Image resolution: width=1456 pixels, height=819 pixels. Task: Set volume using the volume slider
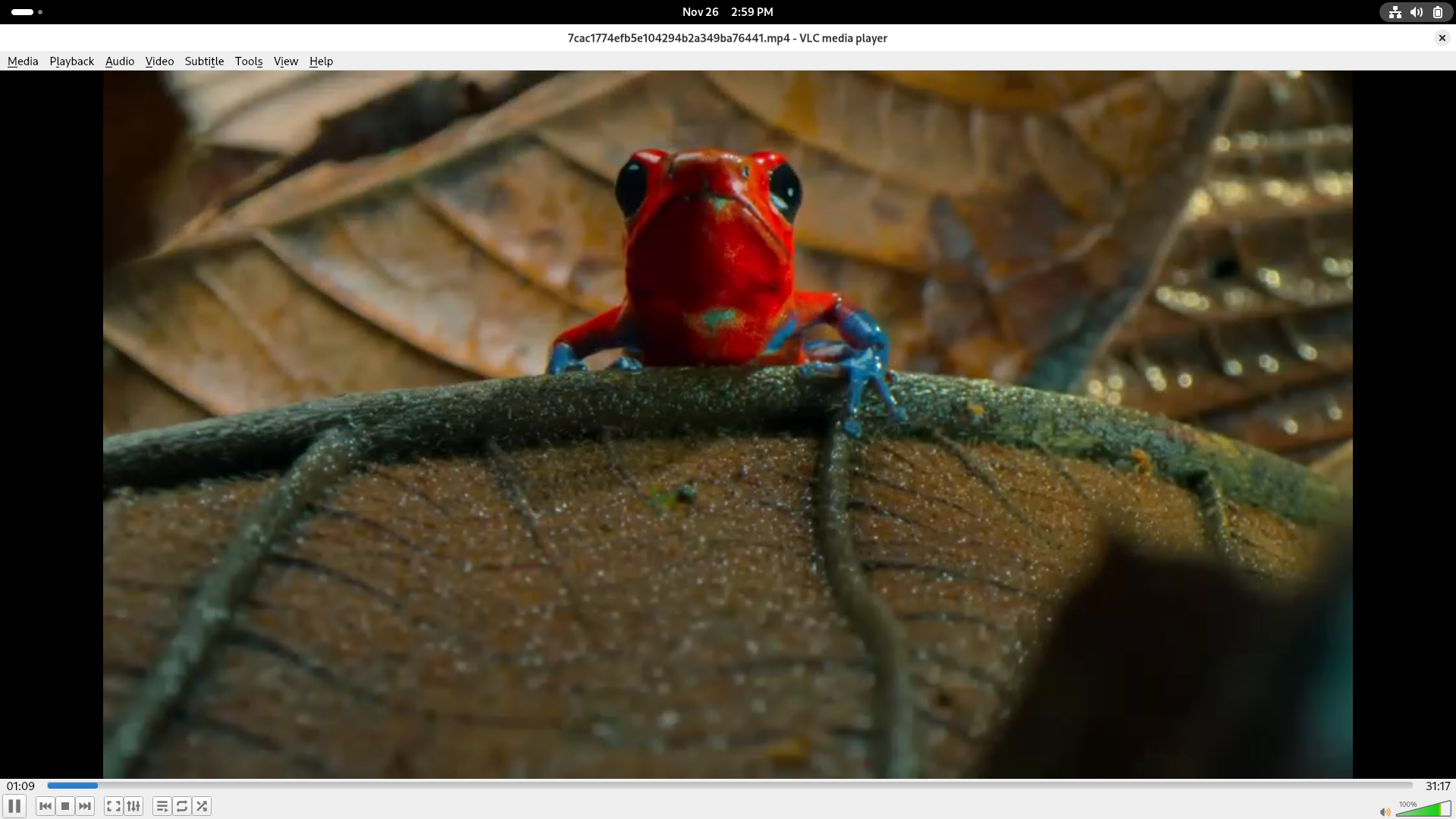coord(1423,810)
